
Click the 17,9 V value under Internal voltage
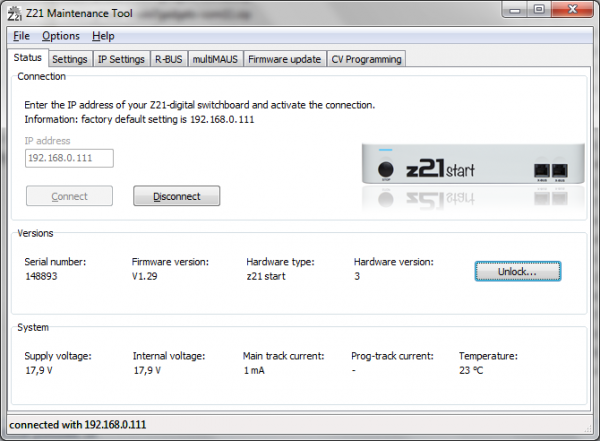coord(147,371)
